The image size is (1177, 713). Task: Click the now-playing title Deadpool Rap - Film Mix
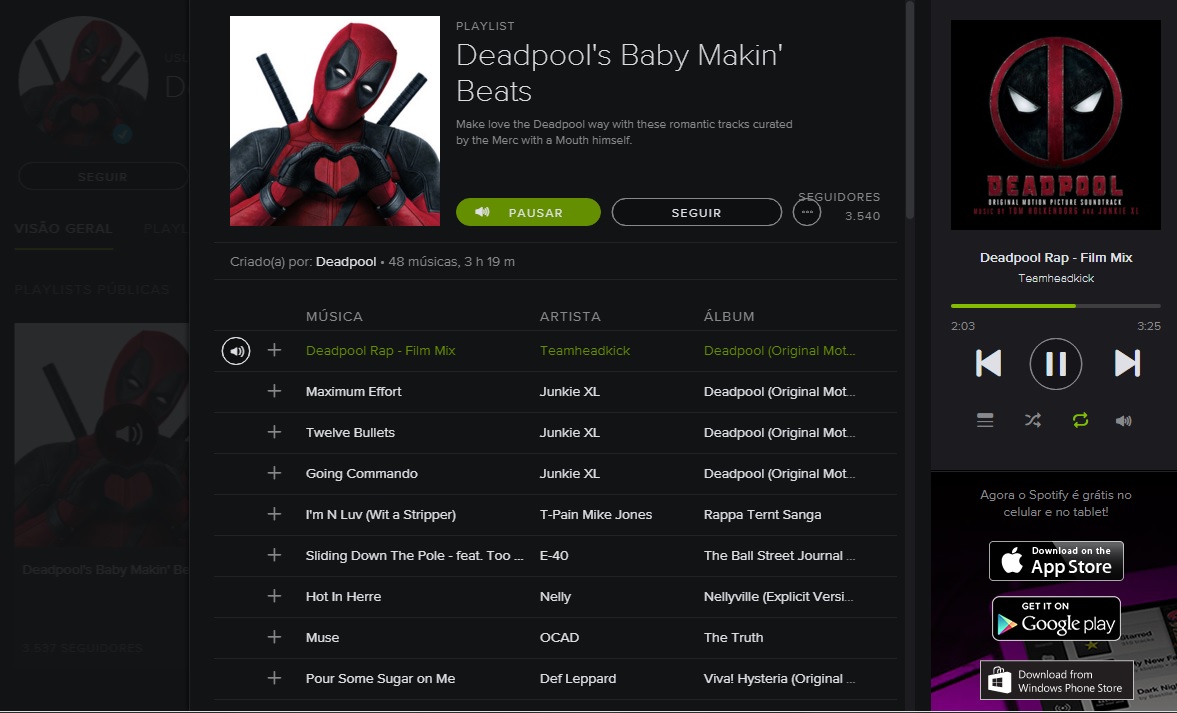[1056, 257]
